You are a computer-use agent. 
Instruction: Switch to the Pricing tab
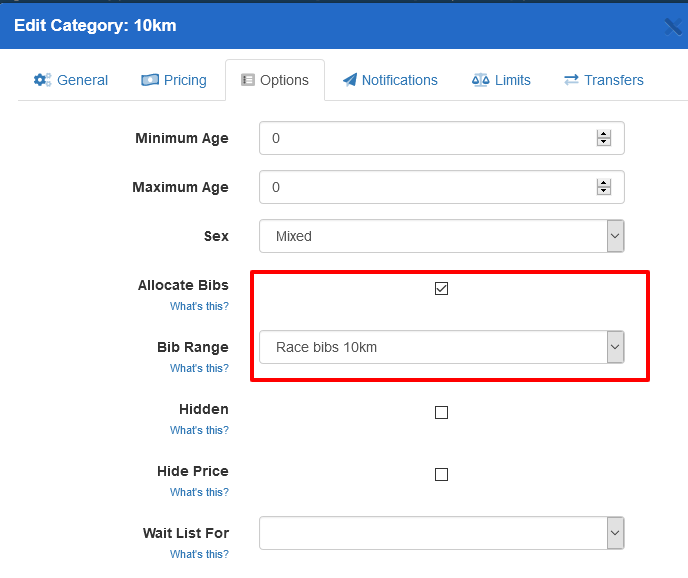click(173, 80)
